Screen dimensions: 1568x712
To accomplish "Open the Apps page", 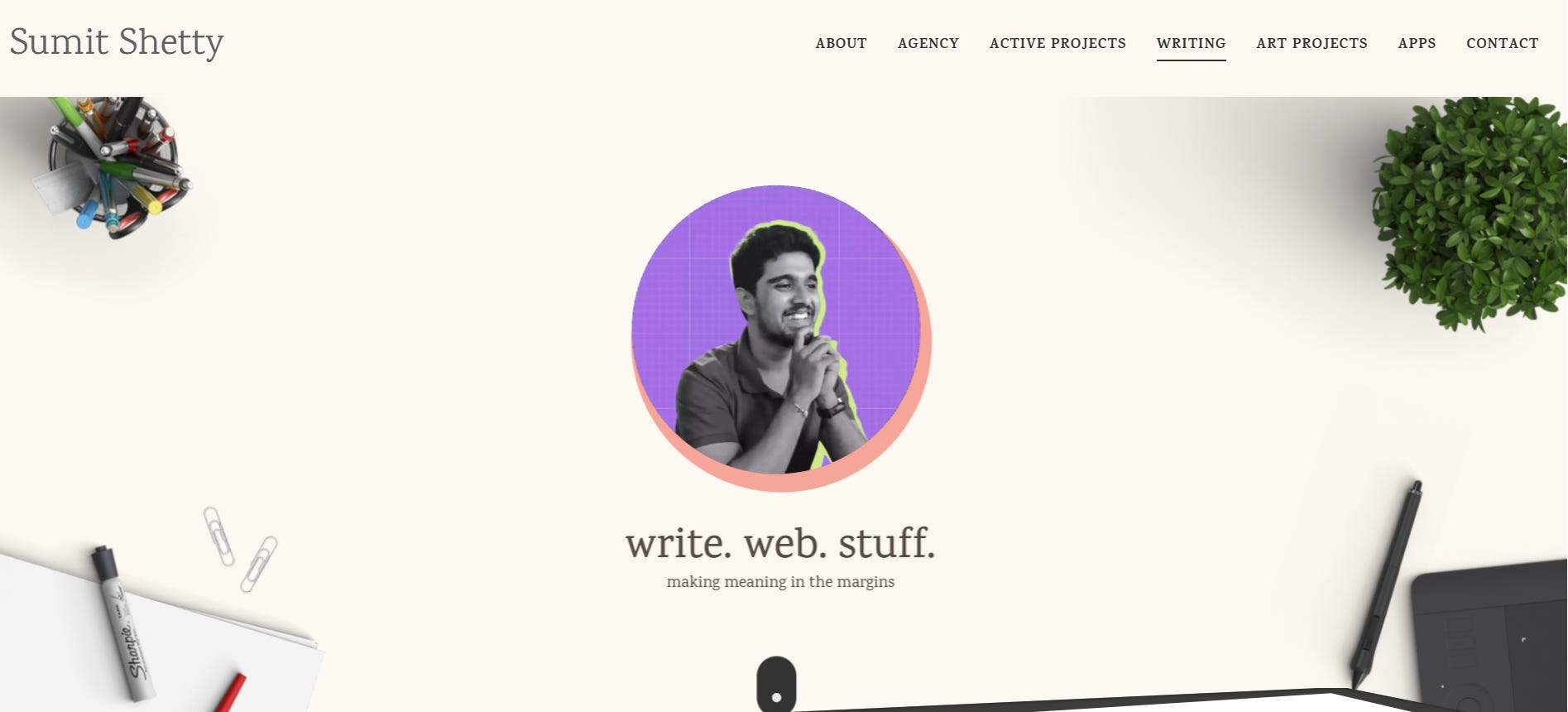I will pos(1417,43).
